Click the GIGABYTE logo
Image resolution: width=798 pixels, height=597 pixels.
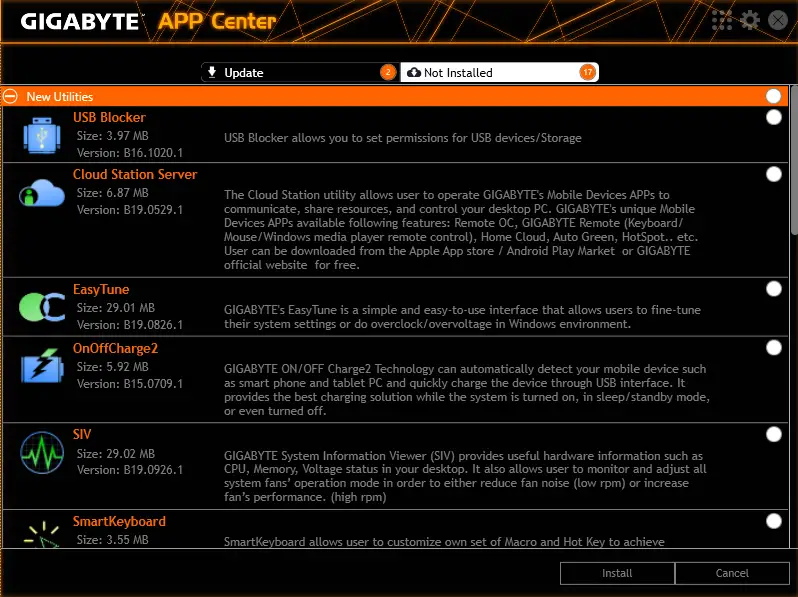[80, 21]
